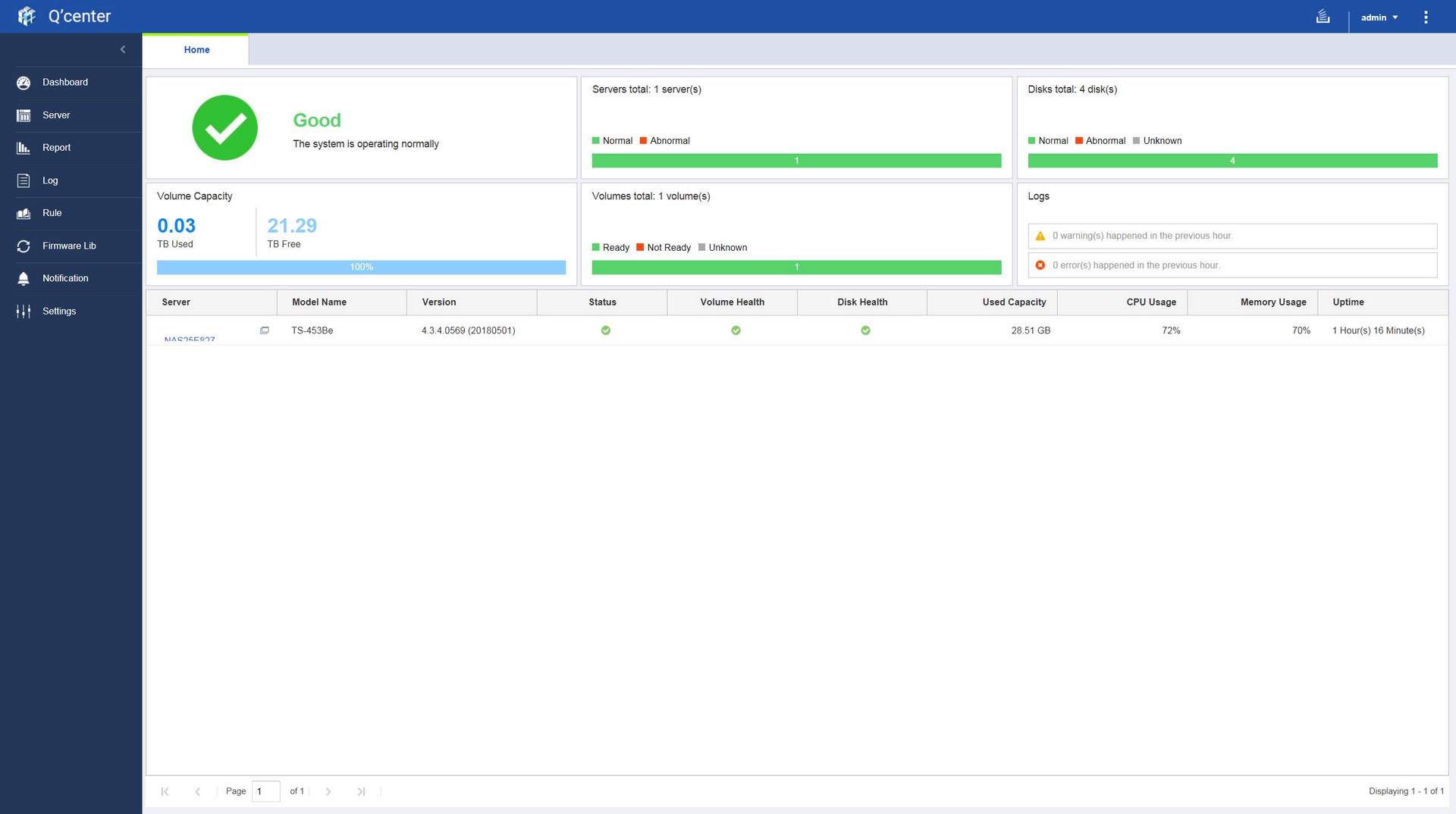Click the green Good status checkmark

click(x=224, y=127)
